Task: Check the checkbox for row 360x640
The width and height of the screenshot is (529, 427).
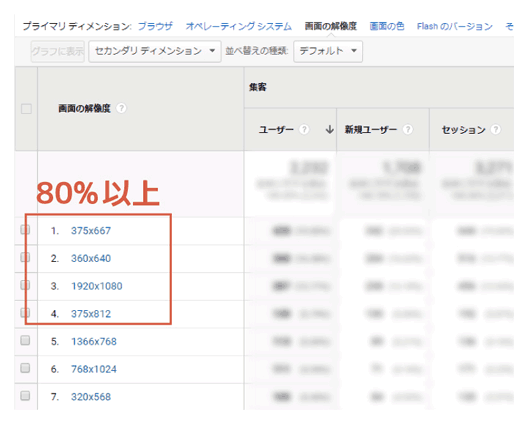Action: (25, 257)
